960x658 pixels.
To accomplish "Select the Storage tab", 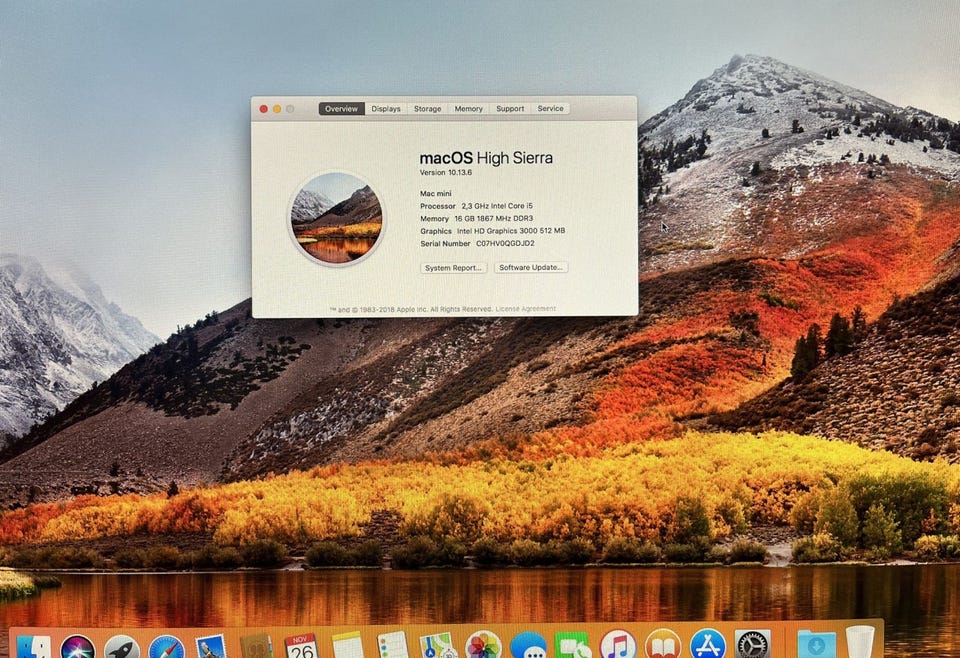I will click(427, 108).
